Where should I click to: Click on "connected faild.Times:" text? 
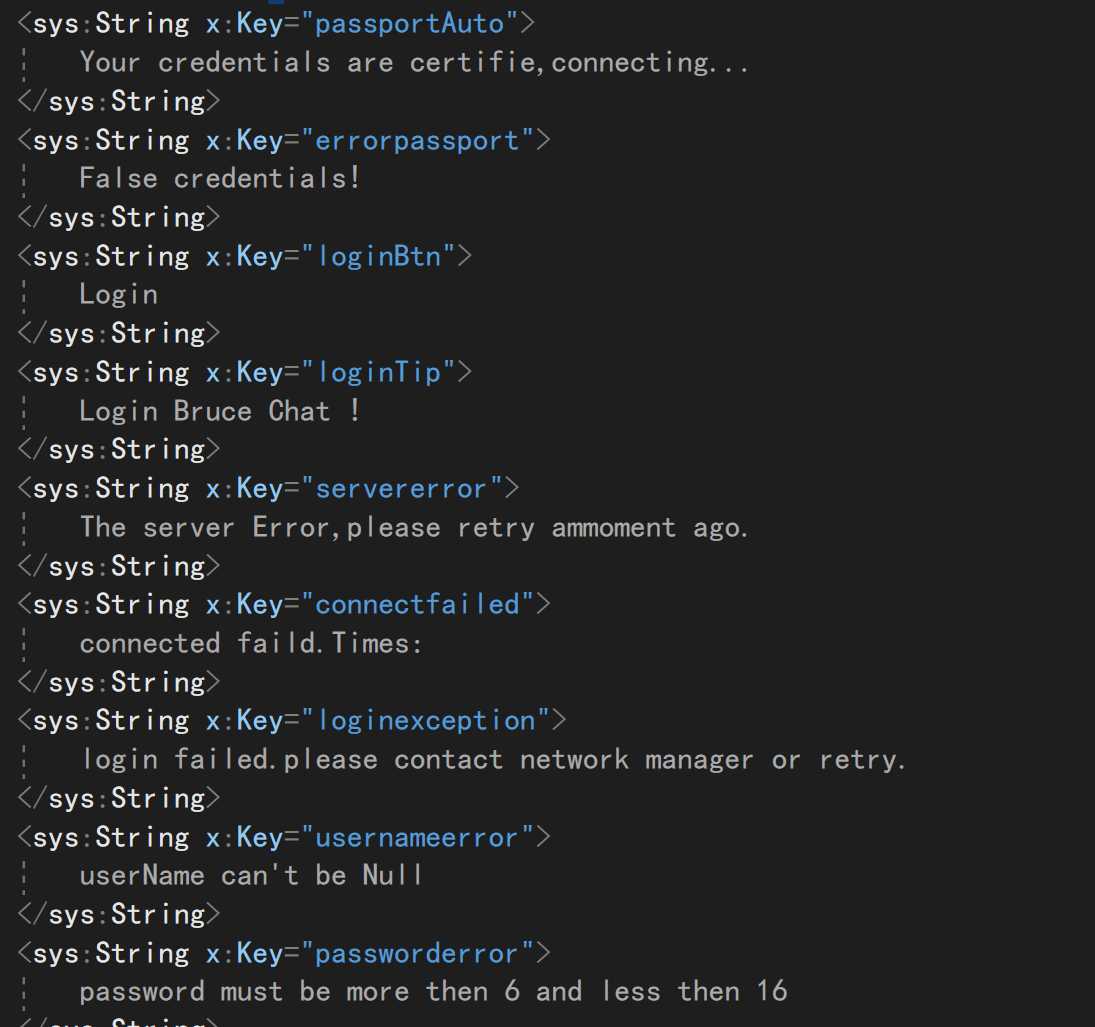tap(250, 643)
